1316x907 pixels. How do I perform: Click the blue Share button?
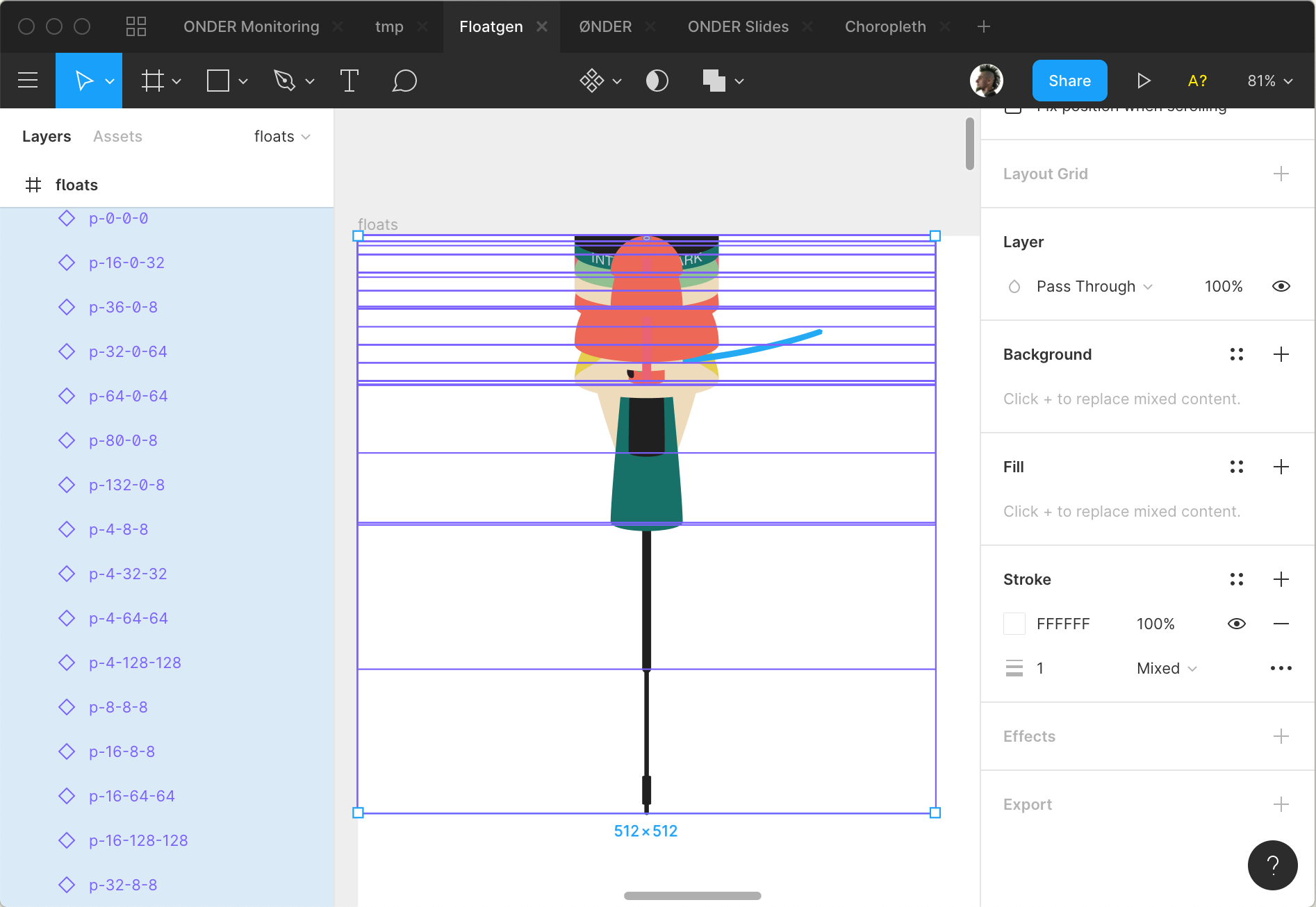[1069, 81]
